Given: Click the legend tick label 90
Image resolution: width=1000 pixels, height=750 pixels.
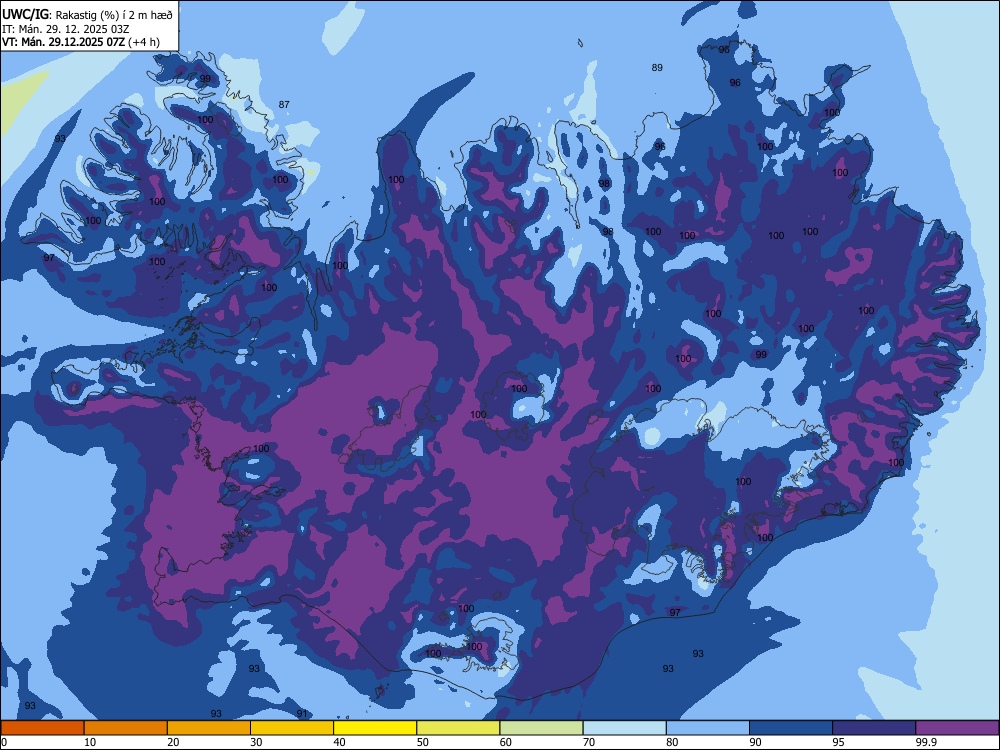Looking at the screenshot, I should 755,742.
